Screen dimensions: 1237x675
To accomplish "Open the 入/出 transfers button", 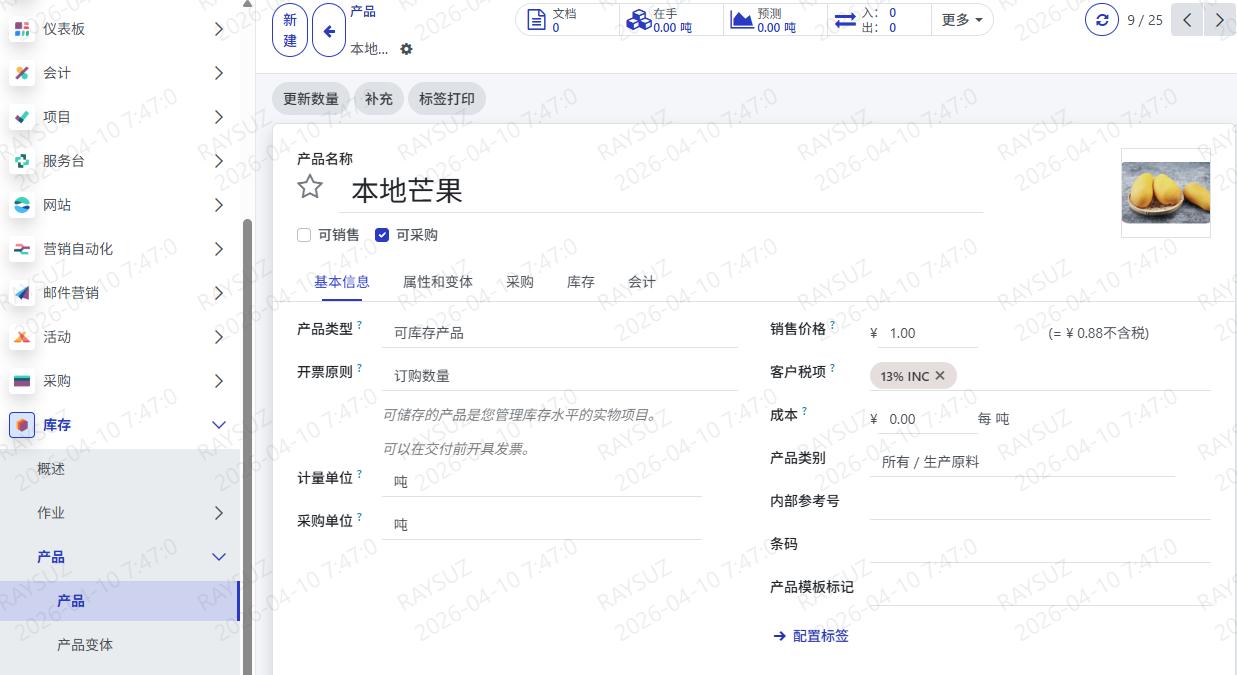I will pos(879,20).
